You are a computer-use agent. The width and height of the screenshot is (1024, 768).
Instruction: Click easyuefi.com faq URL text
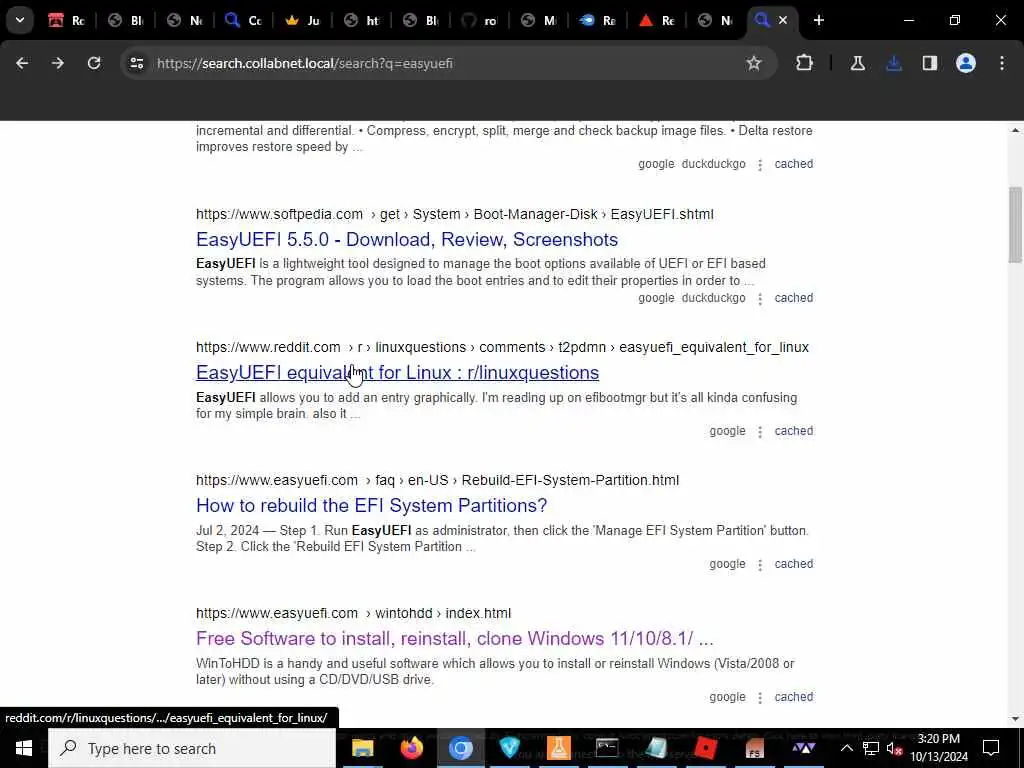pyautogui.click(x=438, y=480)
